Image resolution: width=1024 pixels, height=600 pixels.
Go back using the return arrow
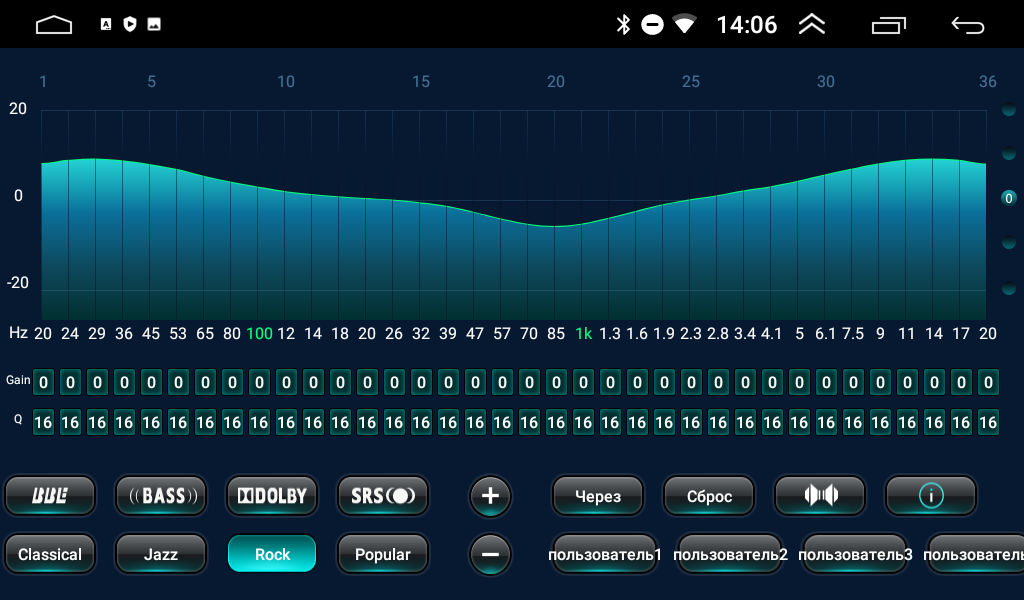(967, 25)
